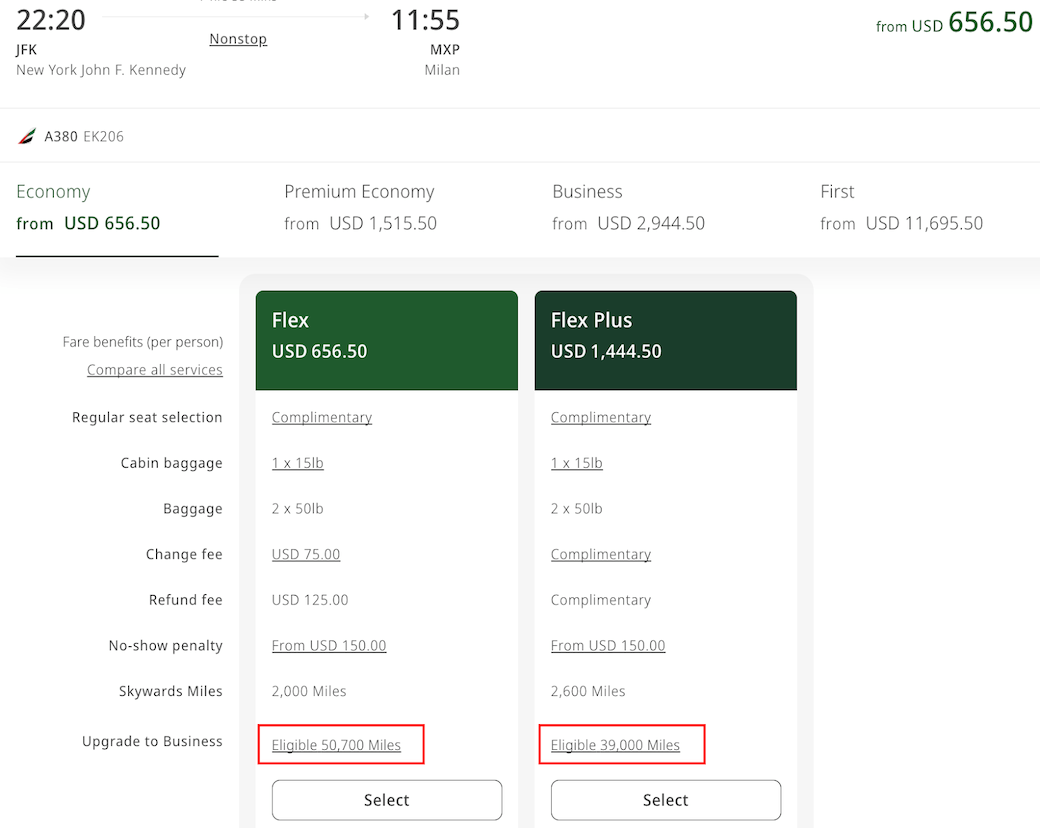
Task: Click the Emirates logo beside A380 EK206
Action: pyautogui.click(x=27, y=136)
